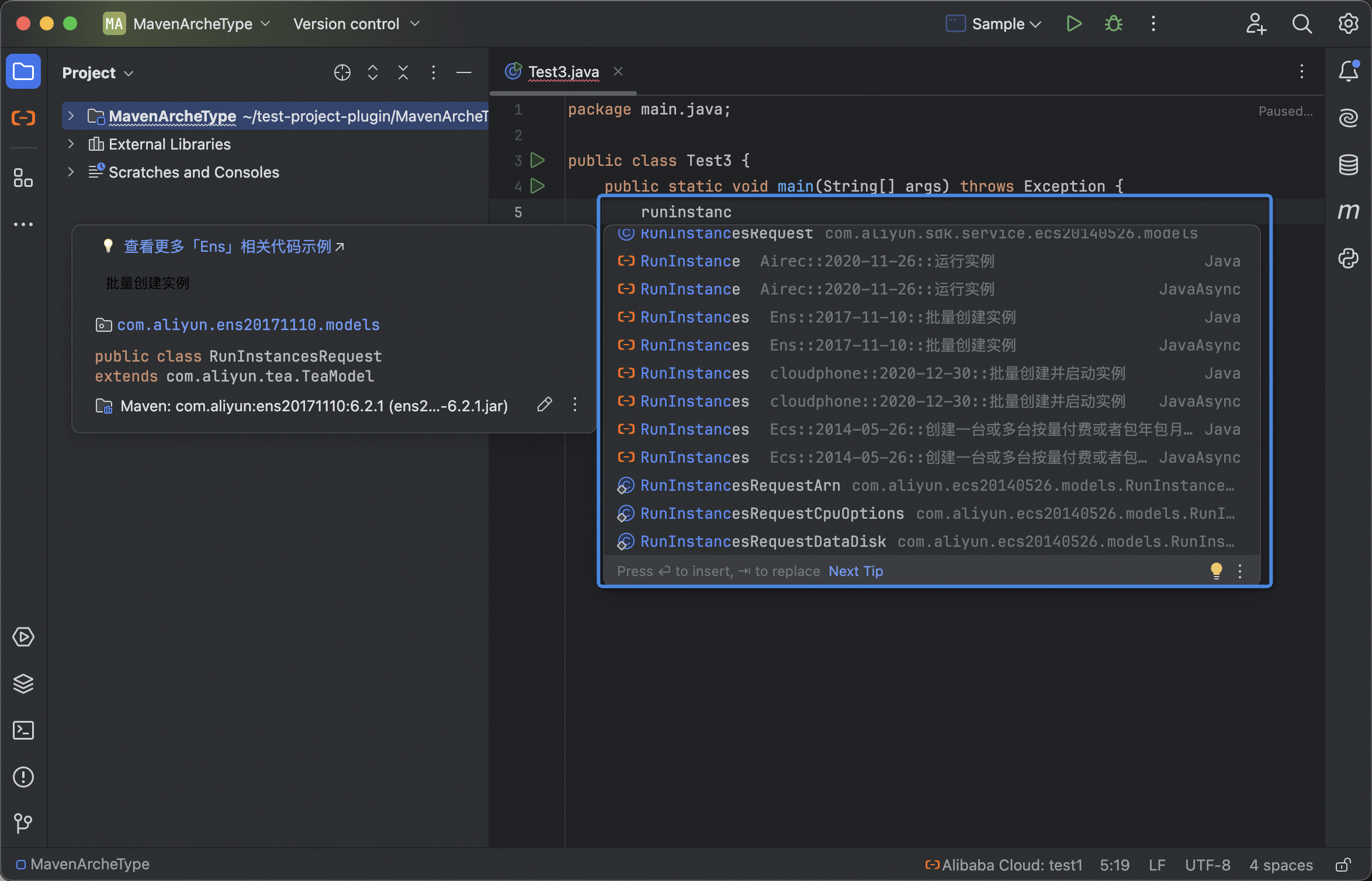Open documentation popup more options
The height and width of the screenshot is (881, 1372).
(575, 404)
